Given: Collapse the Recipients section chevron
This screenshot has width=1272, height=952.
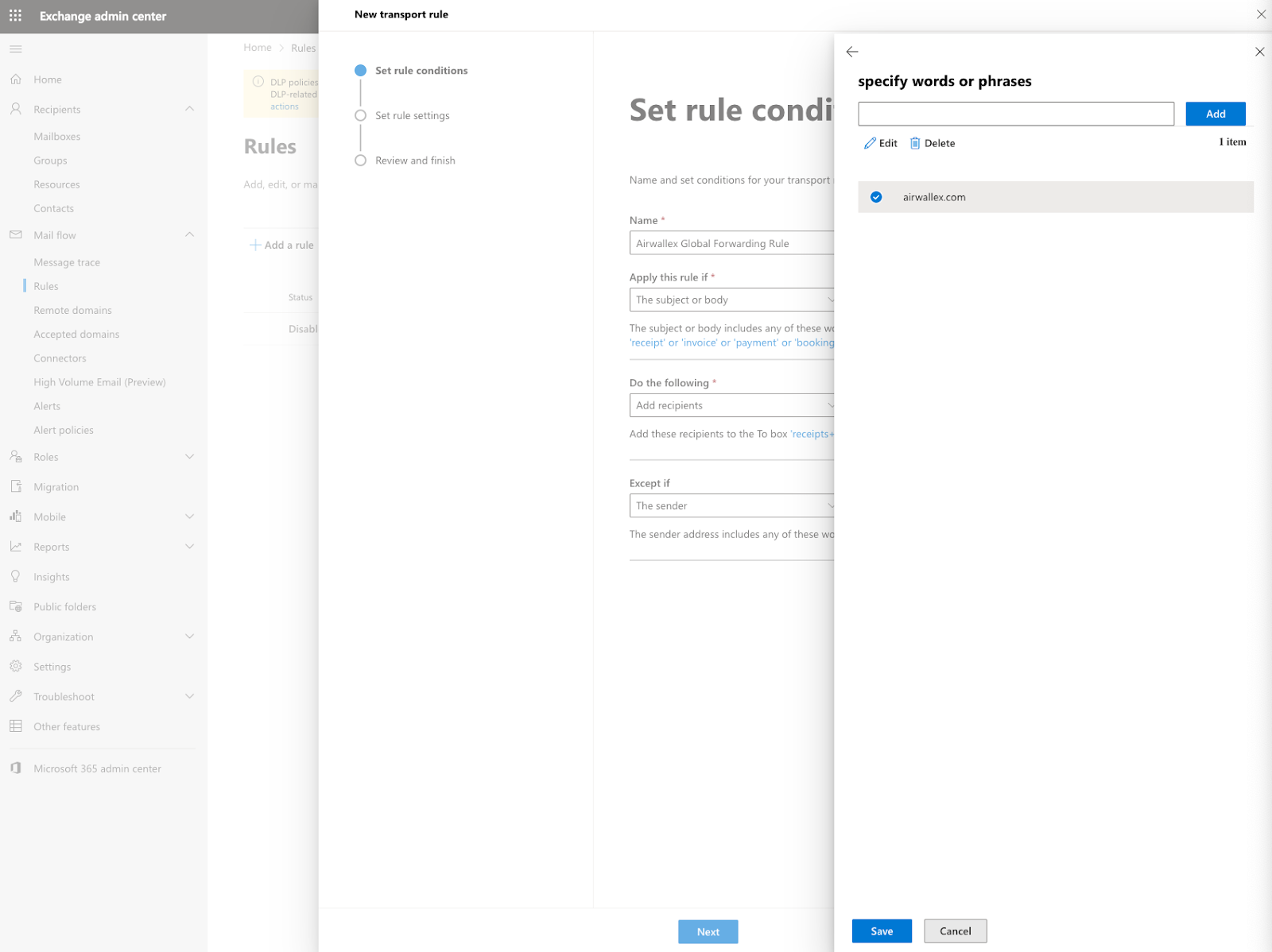Looking at the screenshot, I should click(x=189, y=109).
